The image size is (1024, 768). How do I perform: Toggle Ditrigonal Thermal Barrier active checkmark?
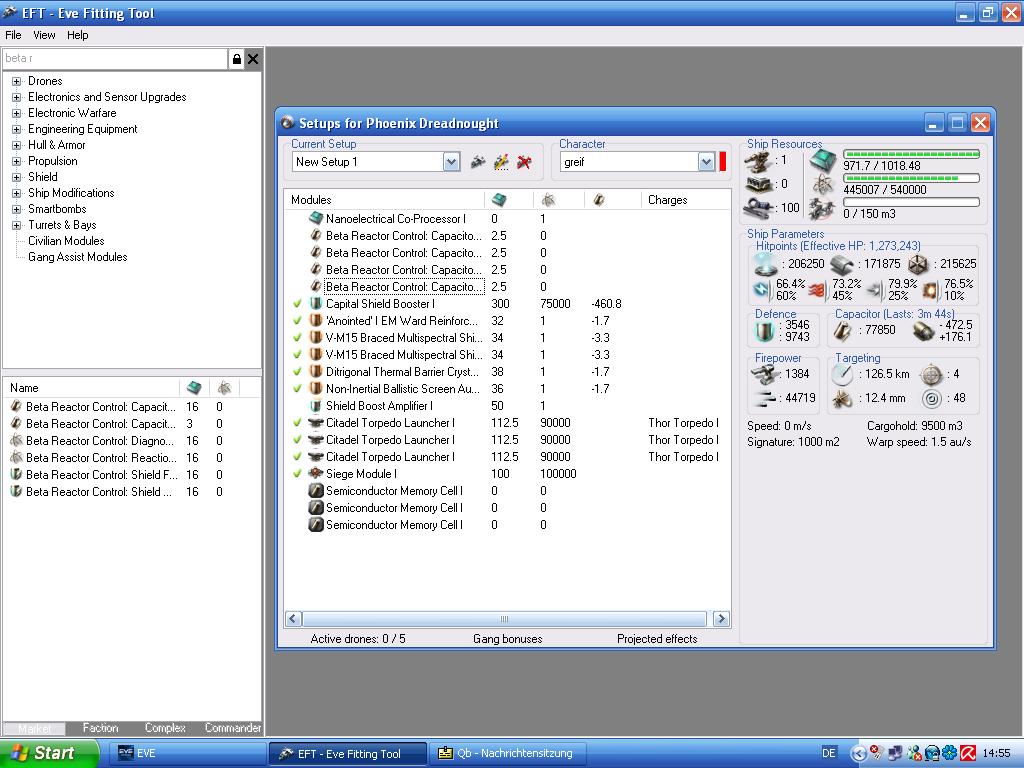click(298, 372)
